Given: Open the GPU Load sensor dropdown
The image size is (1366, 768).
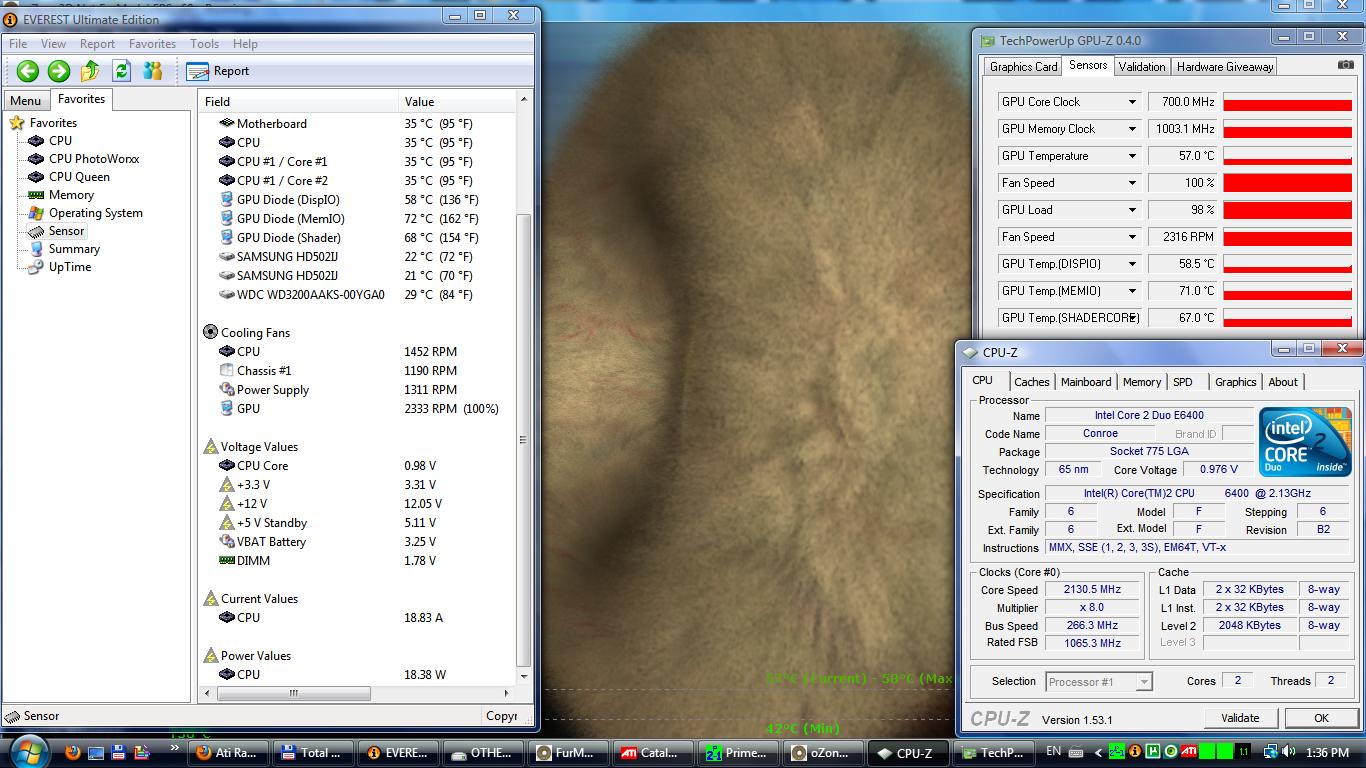Looking at the screenshot, I should point(1132,210).
